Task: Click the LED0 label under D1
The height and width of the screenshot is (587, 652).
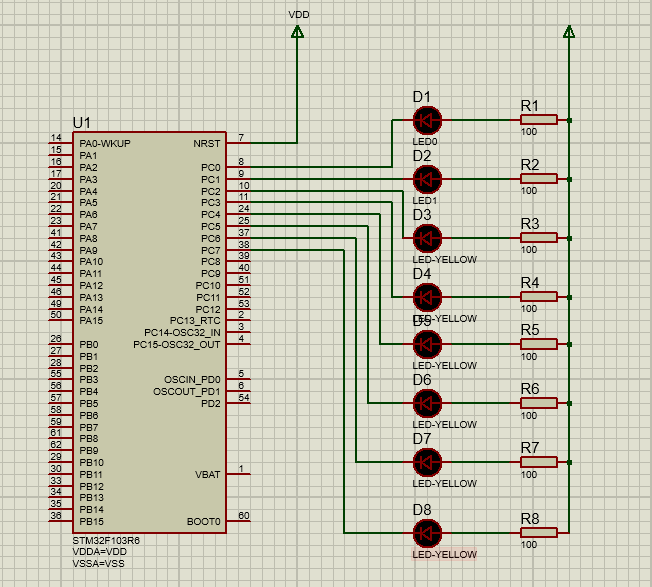Action: (425, 142)
